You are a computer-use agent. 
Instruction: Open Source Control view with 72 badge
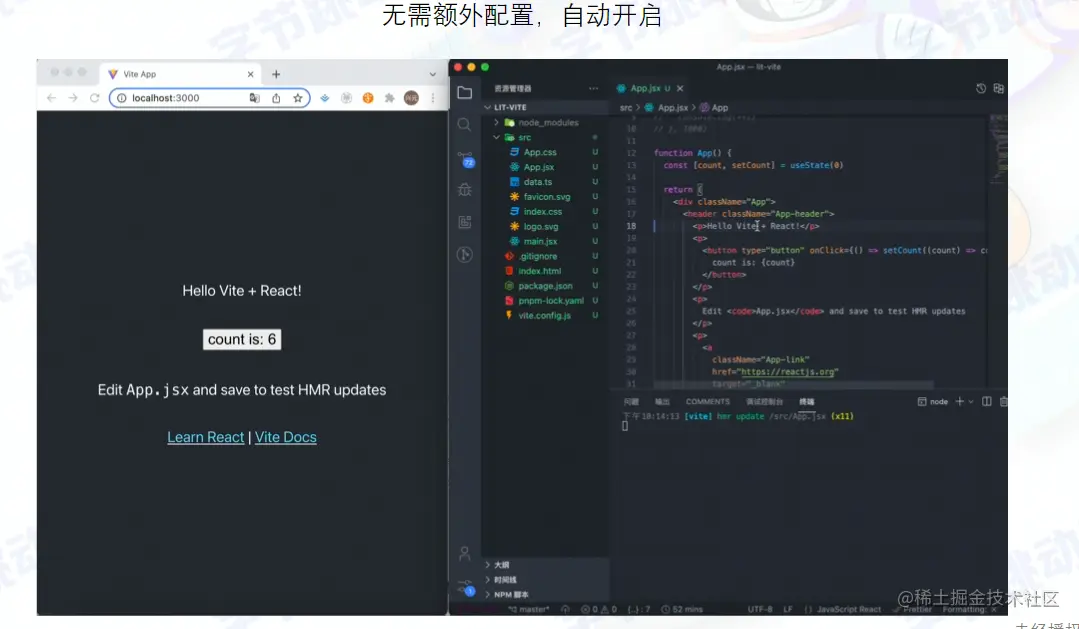click(x=466, y=159)
